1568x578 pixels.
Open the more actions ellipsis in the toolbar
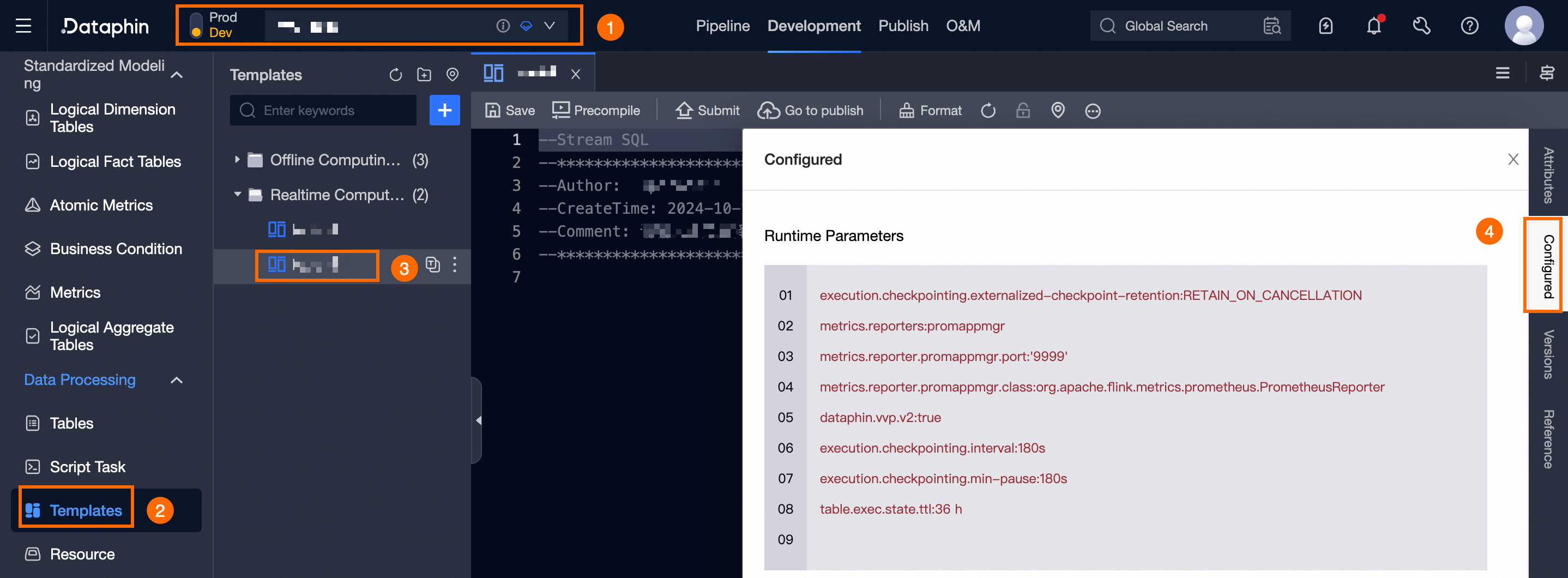pyautogui.click(x=1093, y=111)
